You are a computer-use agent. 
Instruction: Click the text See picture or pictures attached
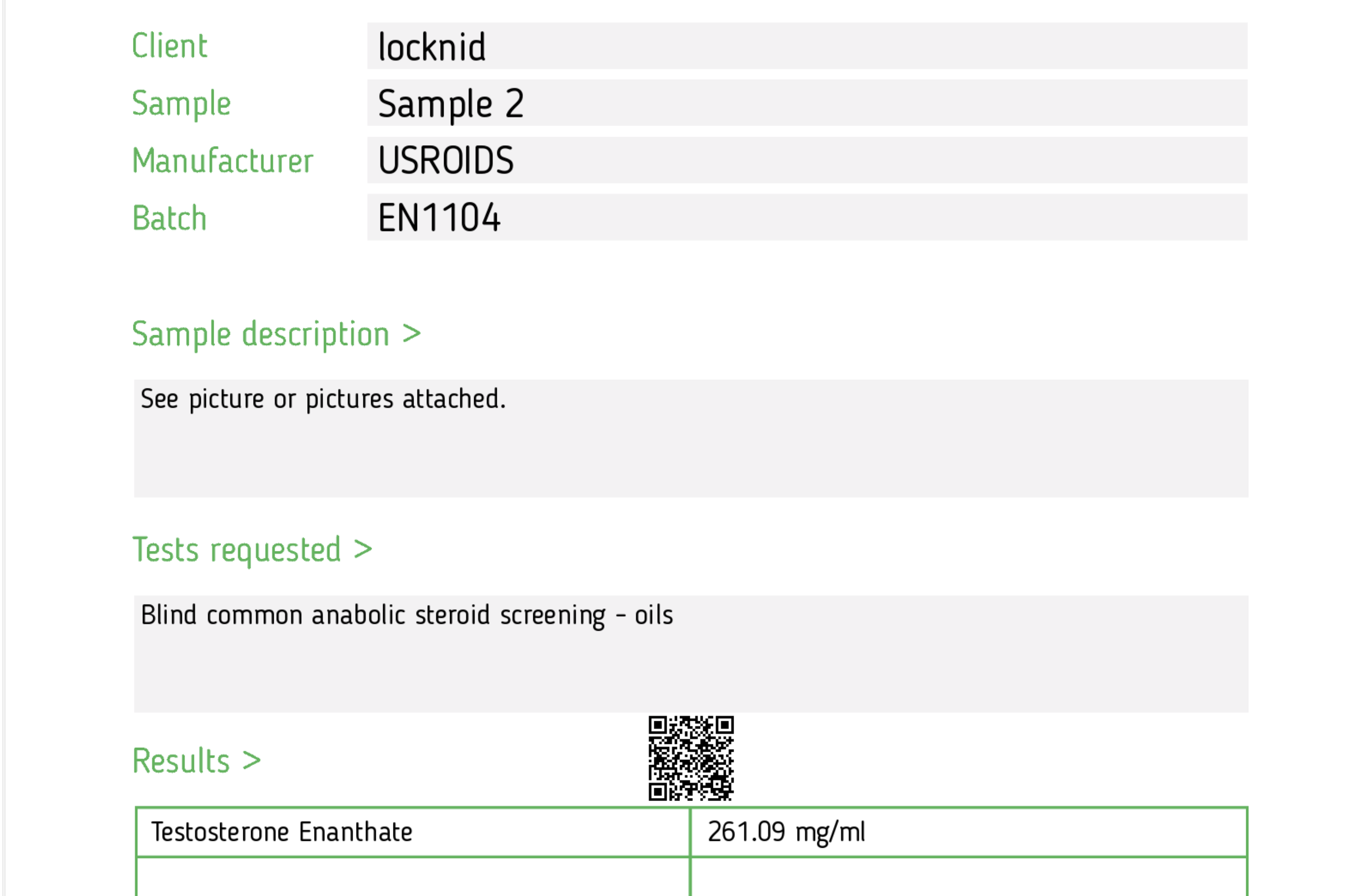click(323, 399)
